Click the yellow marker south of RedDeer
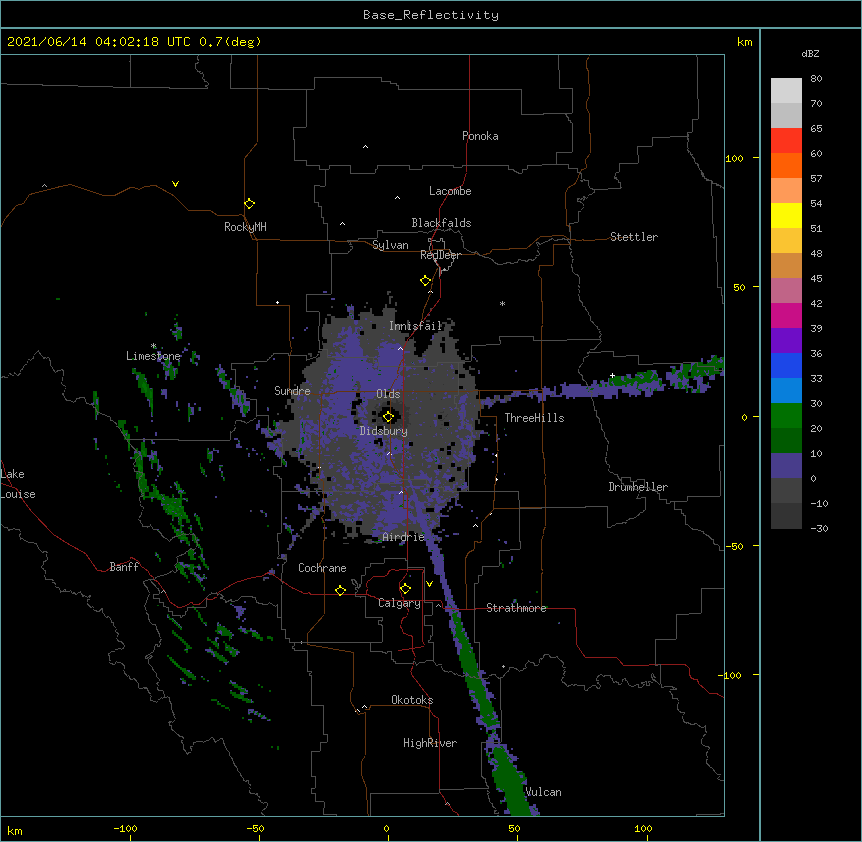The width and height of the screenshot is (862, 842). [x=425, y=281]
